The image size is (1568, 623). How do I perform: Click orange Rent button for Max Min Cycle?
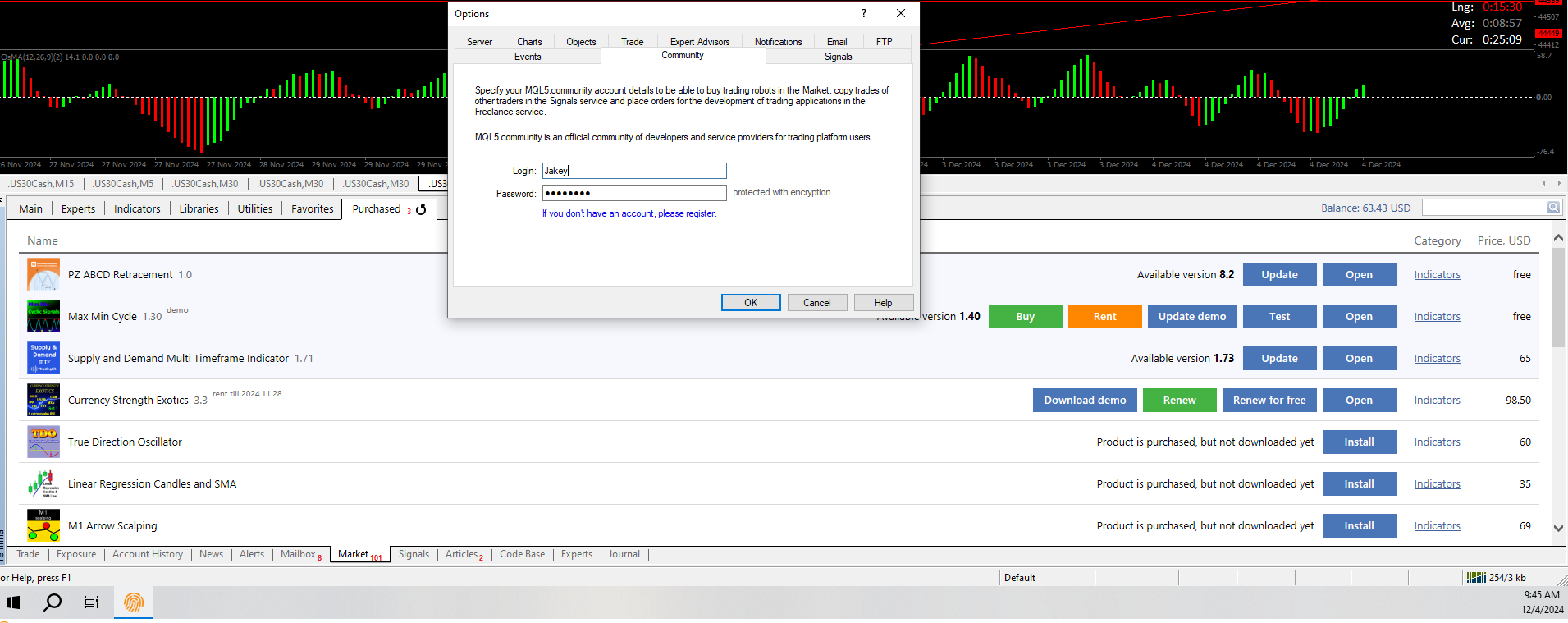click(x=1104, y=316)
